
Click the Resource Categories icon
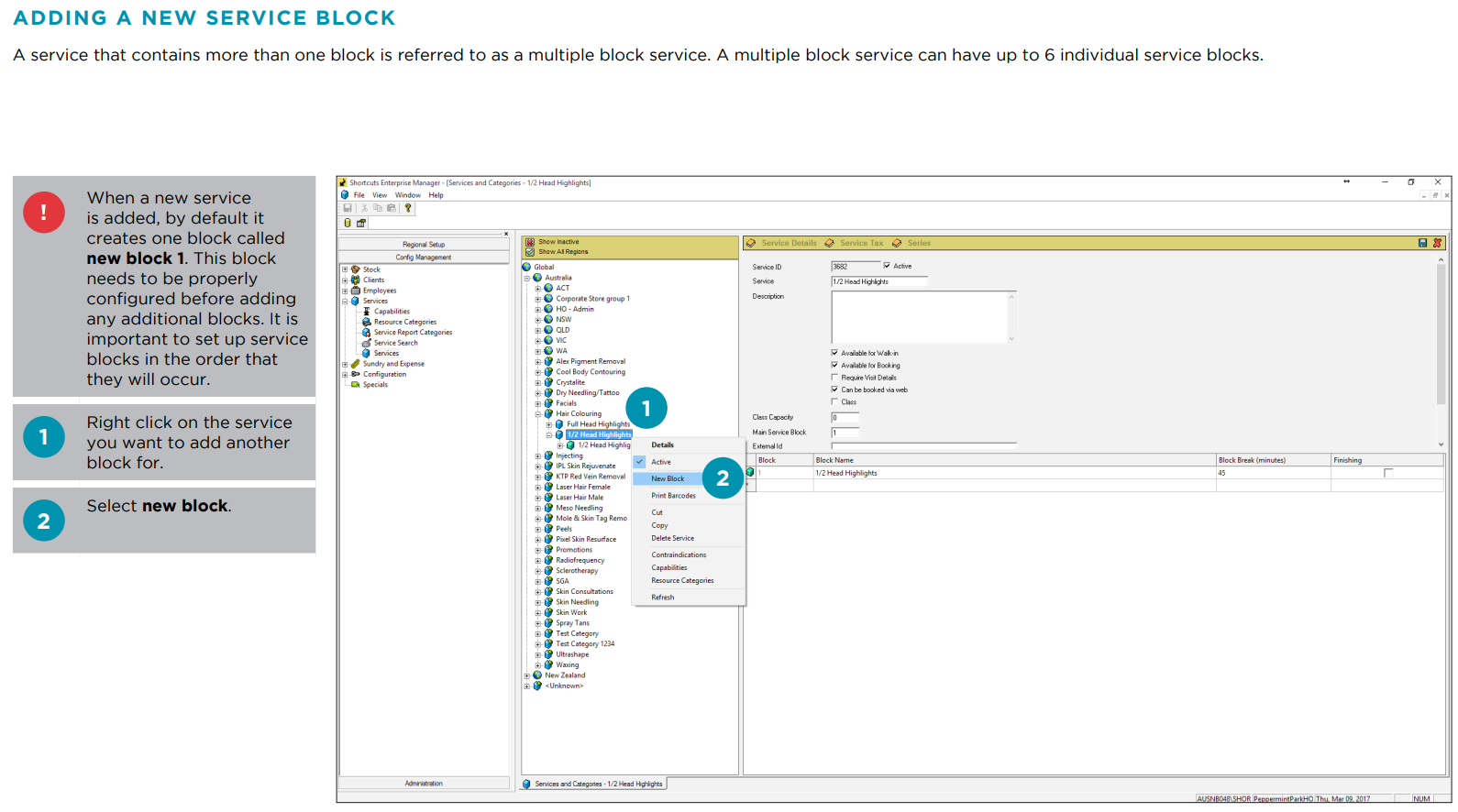(367, 322)
